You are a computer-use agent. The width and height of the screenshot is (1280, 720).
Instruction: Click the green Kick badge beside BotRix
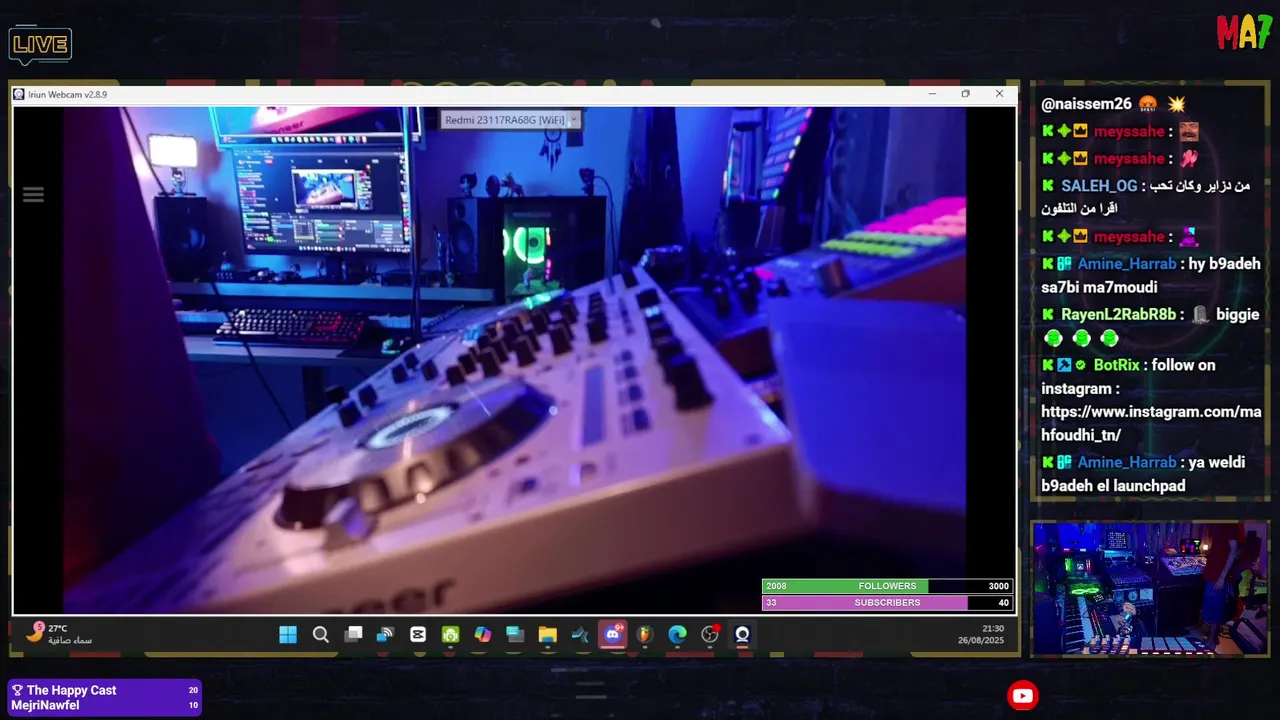pyautogui.click(x=1048, y=365)
